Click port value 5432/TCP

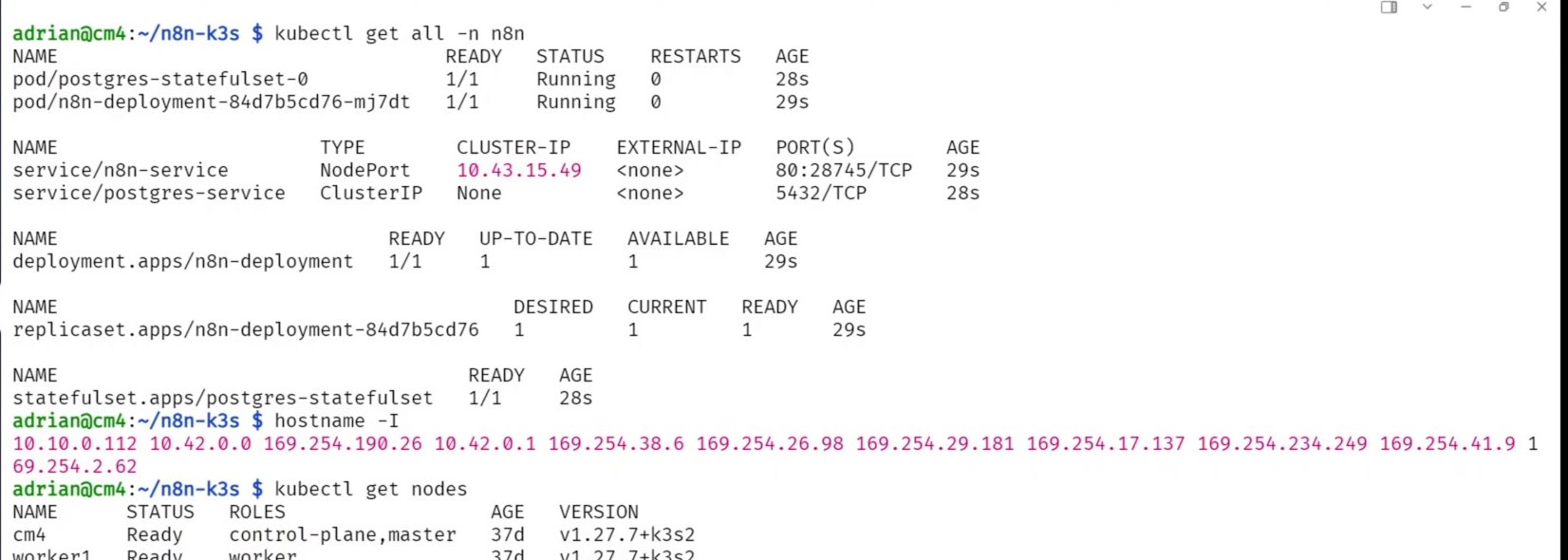tap(821, 194)
